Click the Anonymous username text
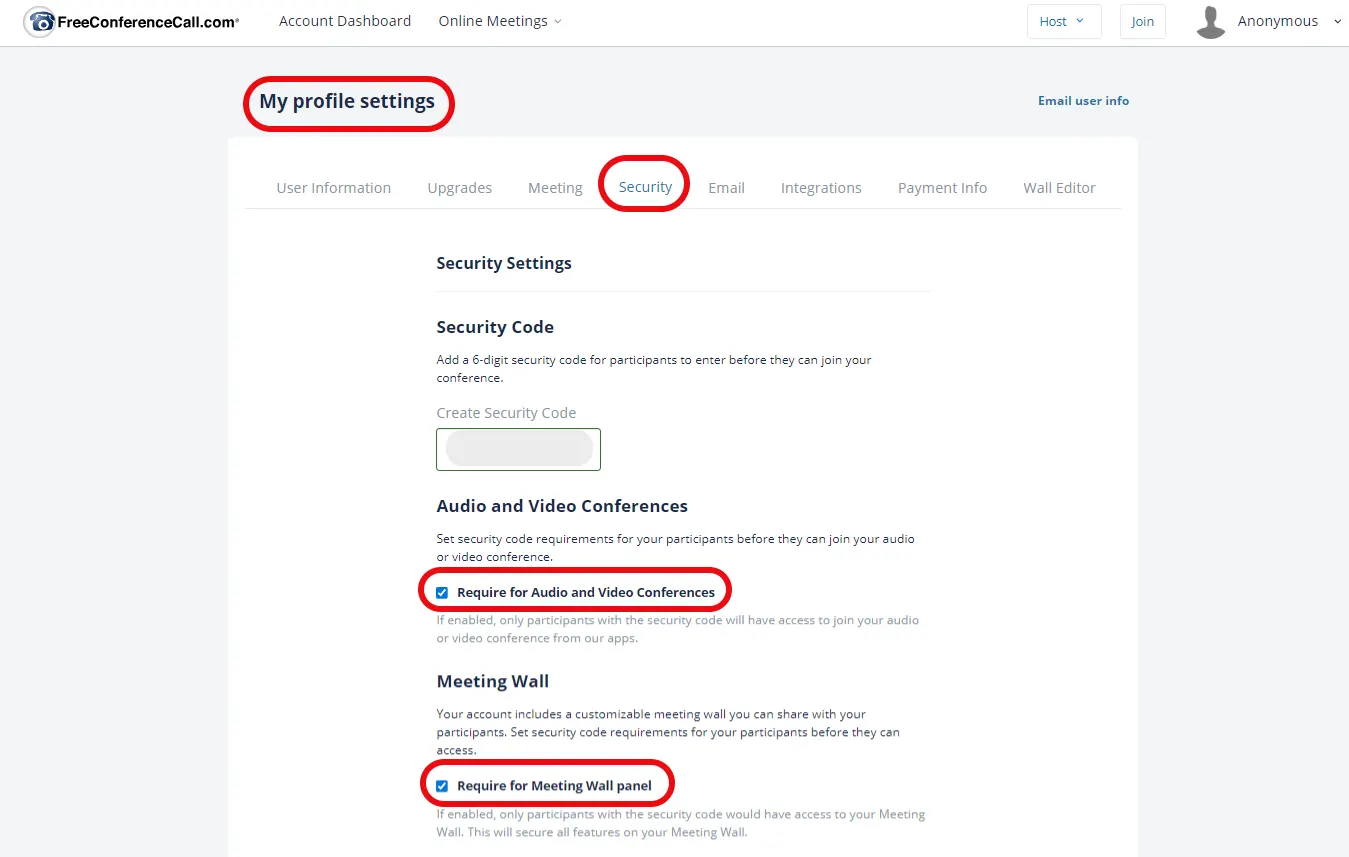This screenshot has width=1349, height=857. tap(1277, 21)
